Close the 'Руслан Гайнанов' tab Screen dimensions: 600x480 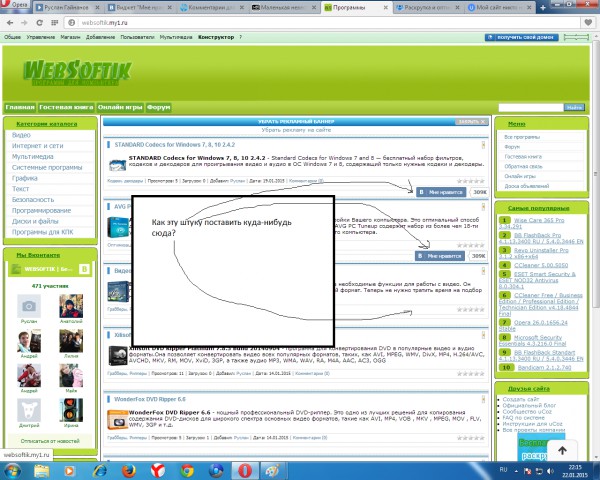pos(97,7)
